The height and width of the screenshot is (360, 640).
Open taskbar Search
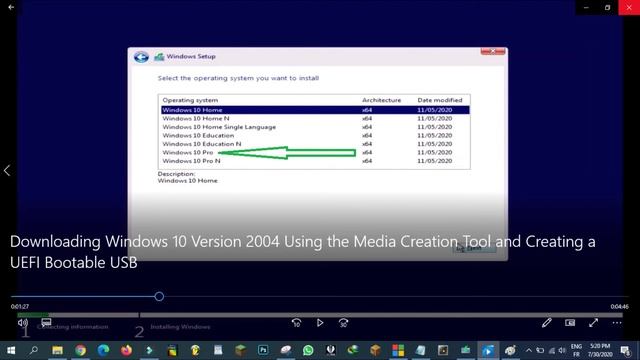[x=34, y=350]
